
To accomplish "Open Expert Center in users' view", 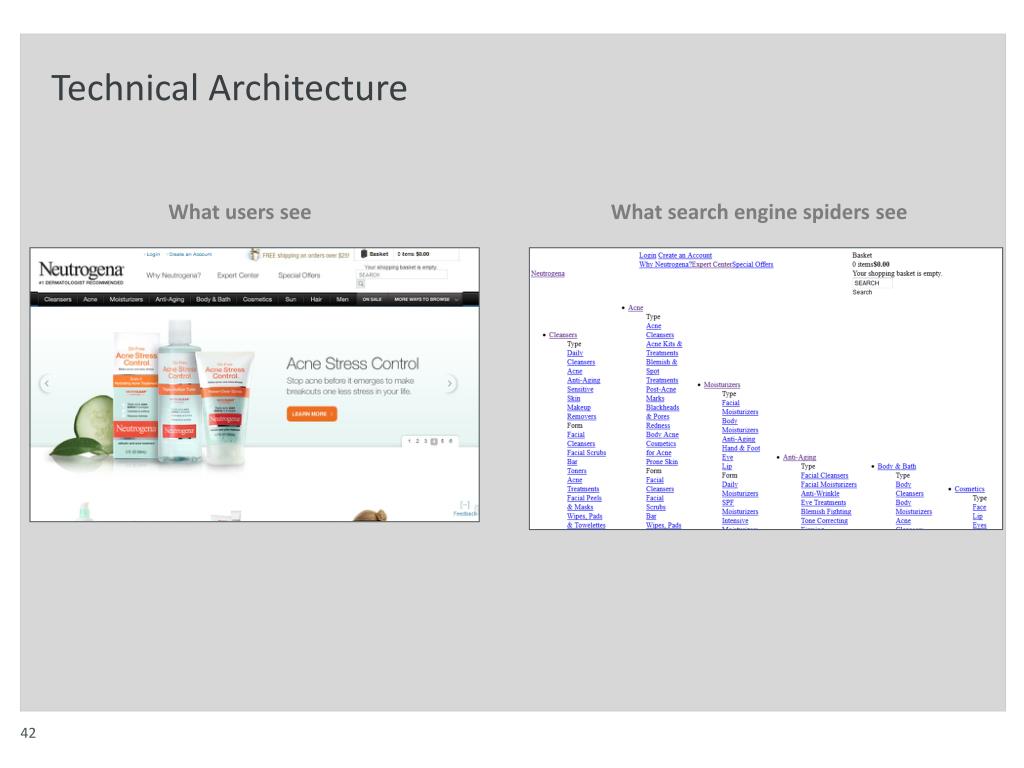I will (x=238, y=276).
